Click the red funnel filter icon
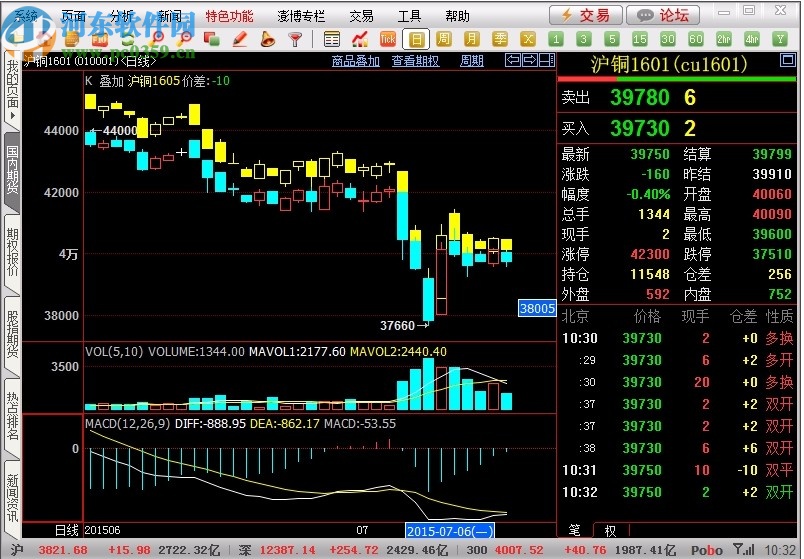804x559 pixels. click(295, 39)
